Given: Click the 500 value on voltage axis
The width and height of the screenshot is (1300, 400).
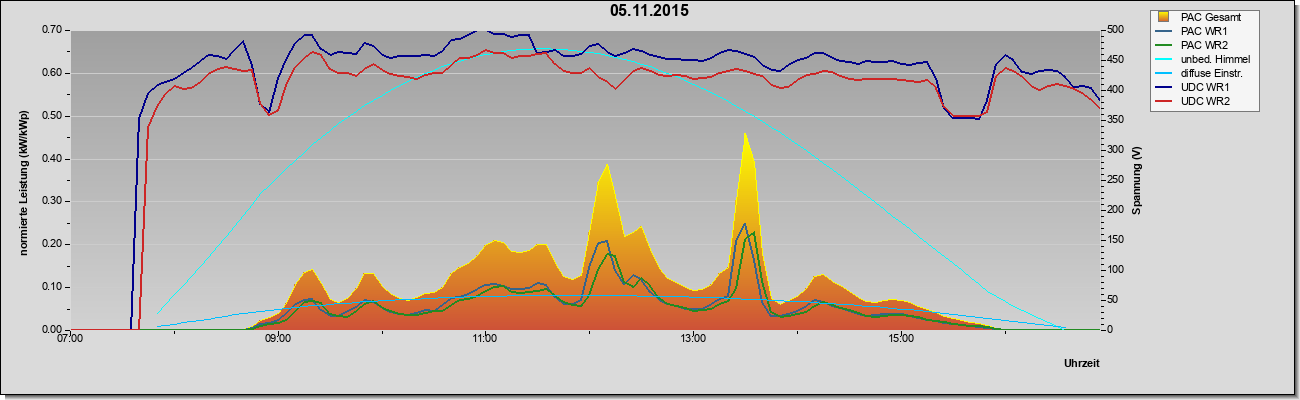Looking at the screenshot, I should click(x=1116, y=30).
